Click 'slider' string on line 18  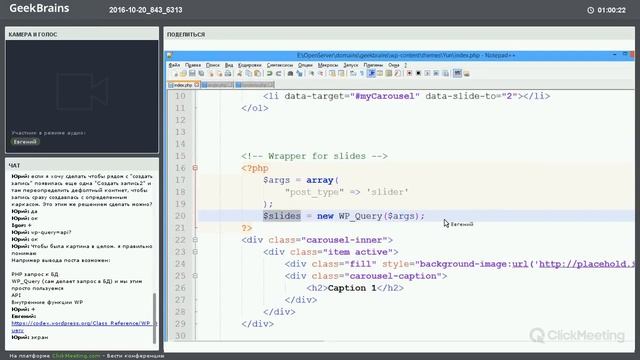pos(387,192)
